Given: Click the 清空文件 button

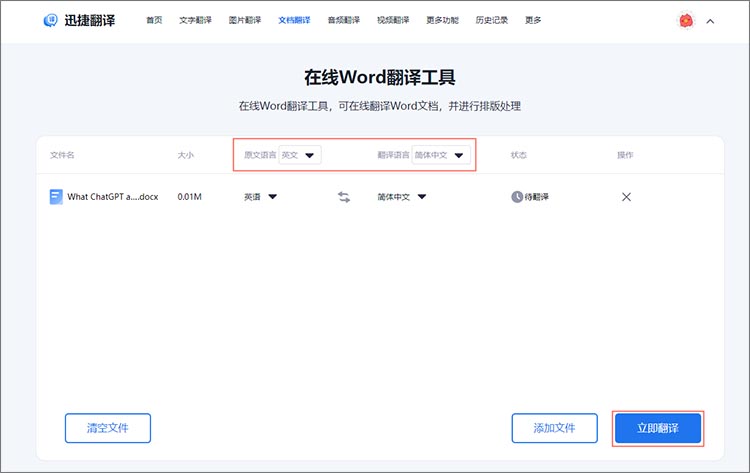Looking at the screenshot, I should [108, 428].
